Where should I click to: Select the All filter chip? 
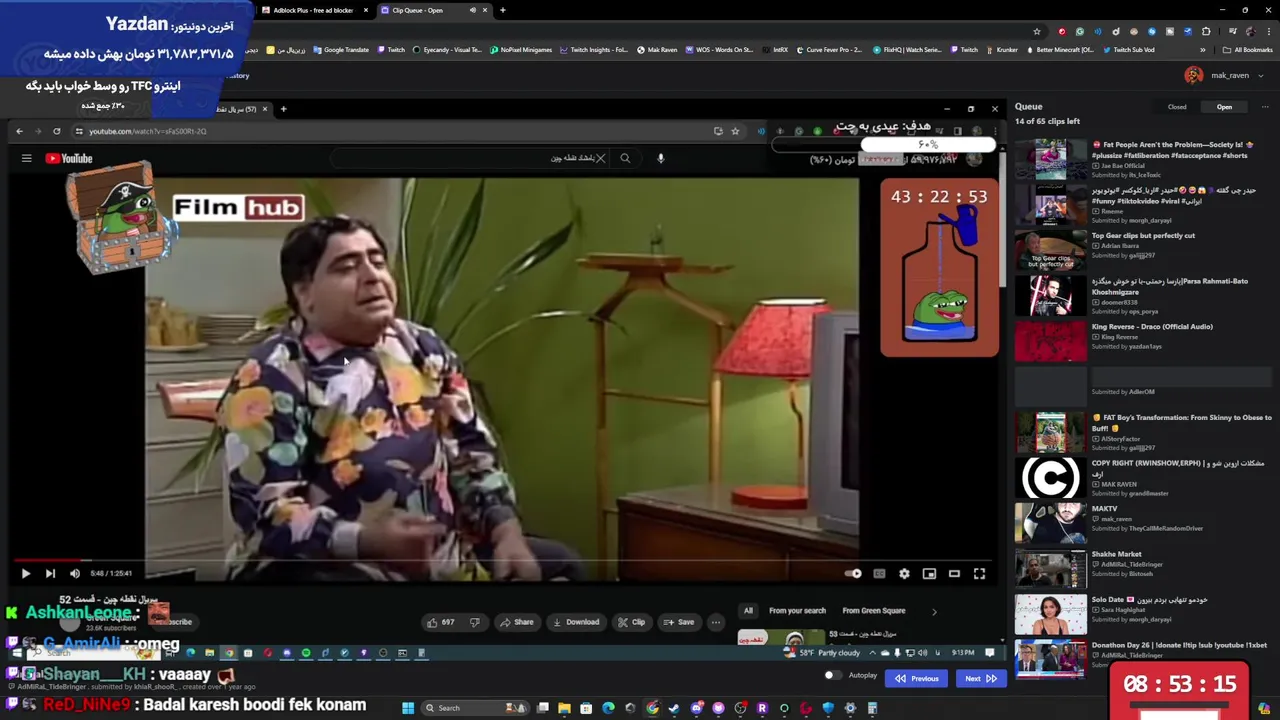coord(748,611)
